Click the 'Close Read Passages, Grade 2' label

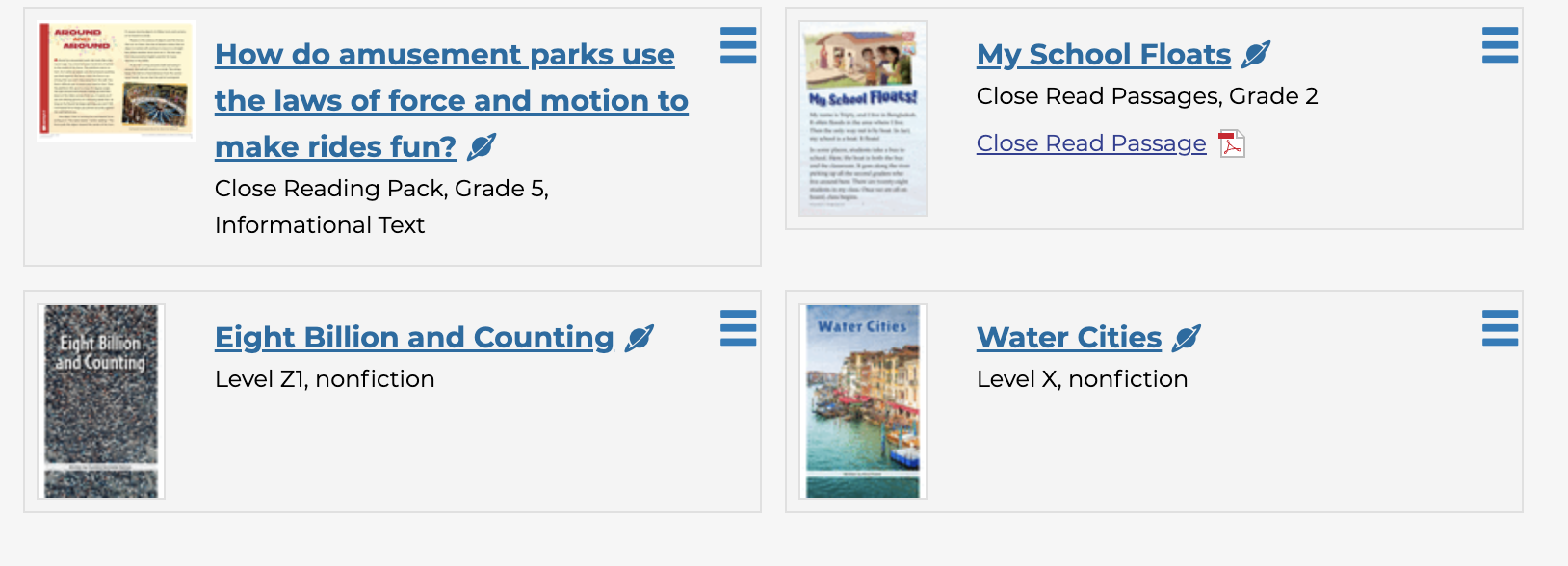tap(1146, 96)
